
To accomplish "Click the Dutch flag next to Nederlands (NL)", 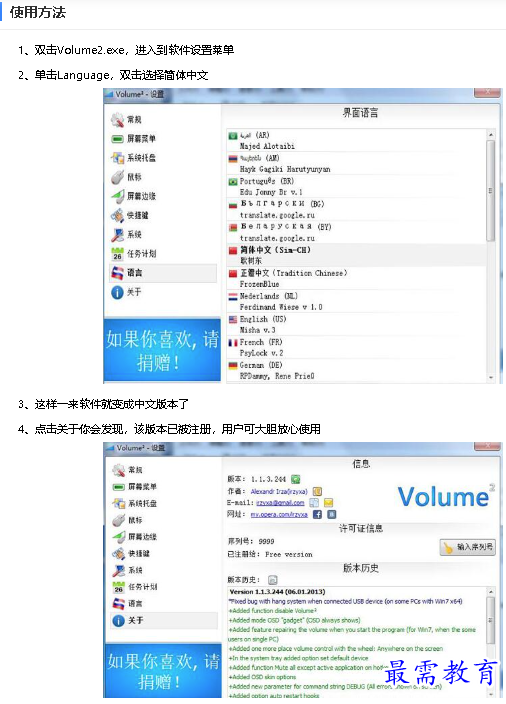I will pyautogui.click(x=233, y=296).
